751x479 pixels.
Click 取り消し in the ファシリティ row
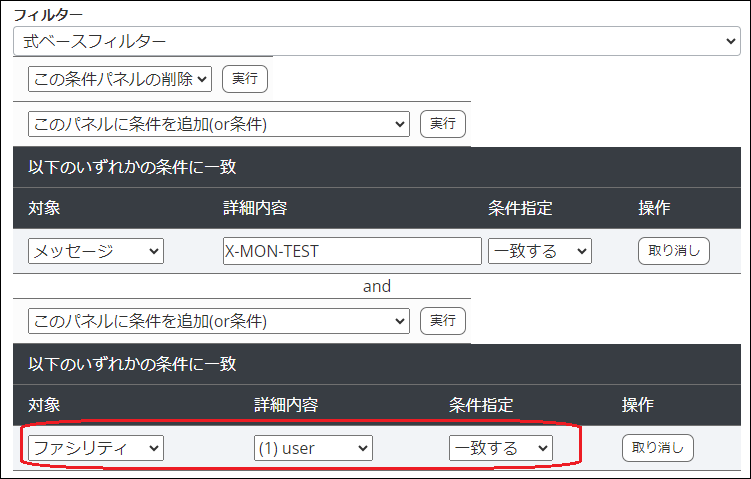point(657,448)
